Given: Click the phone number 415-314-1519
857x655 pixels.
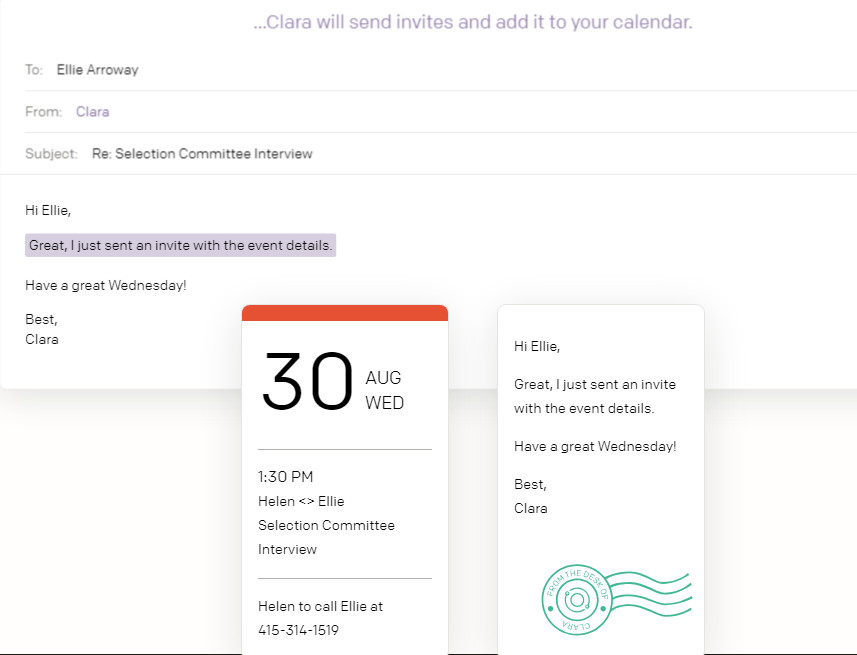Looking at the screenshot, I should click(x=299, y=630).
